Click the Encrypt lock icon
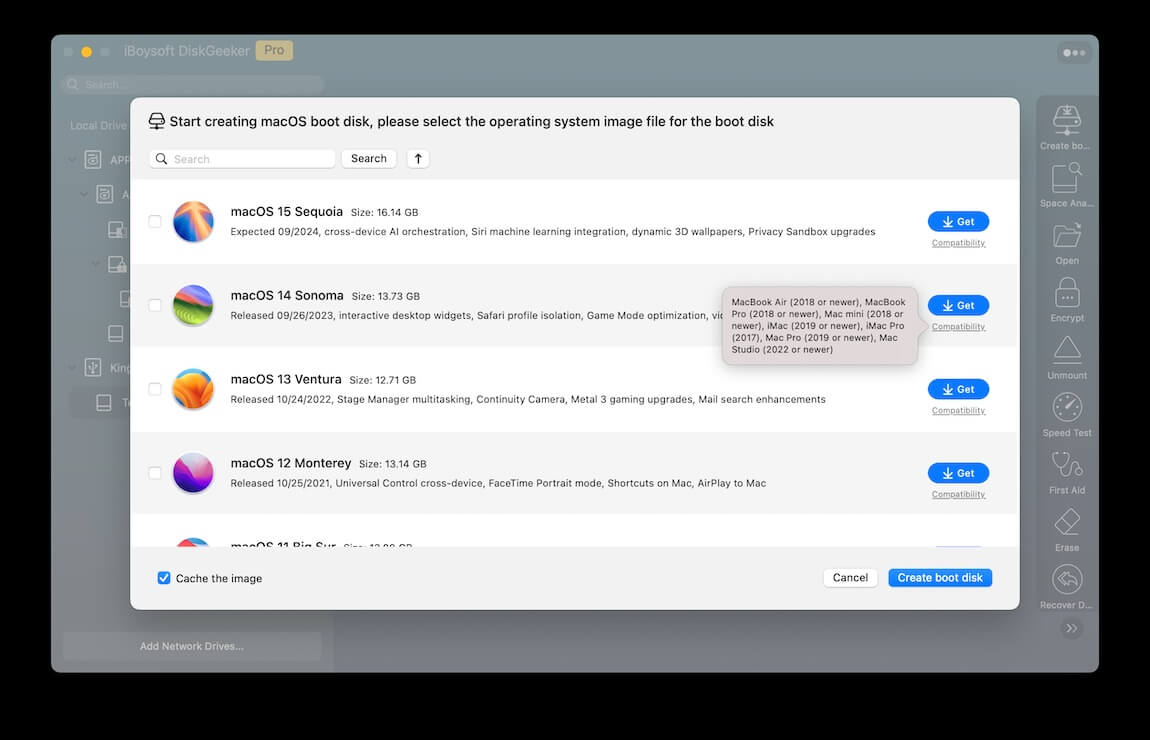Screen dimensions: 1150x740 [x=1067, y=294]
